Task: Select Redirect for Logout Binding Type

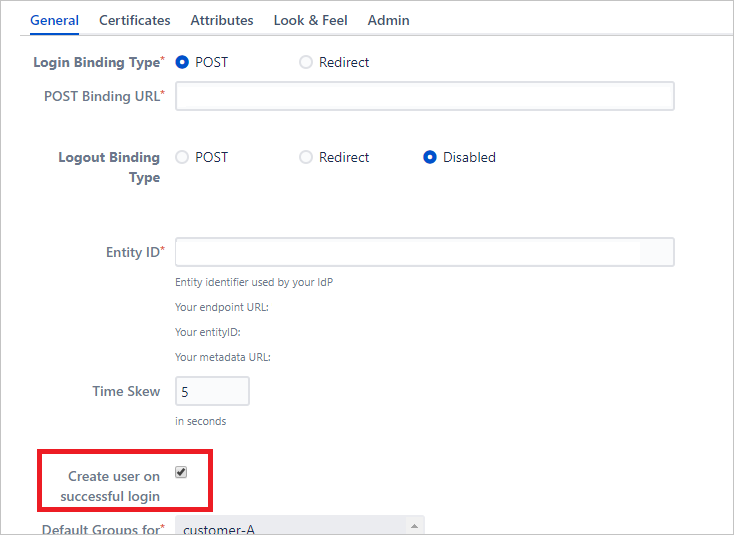Action: (306, 157)
